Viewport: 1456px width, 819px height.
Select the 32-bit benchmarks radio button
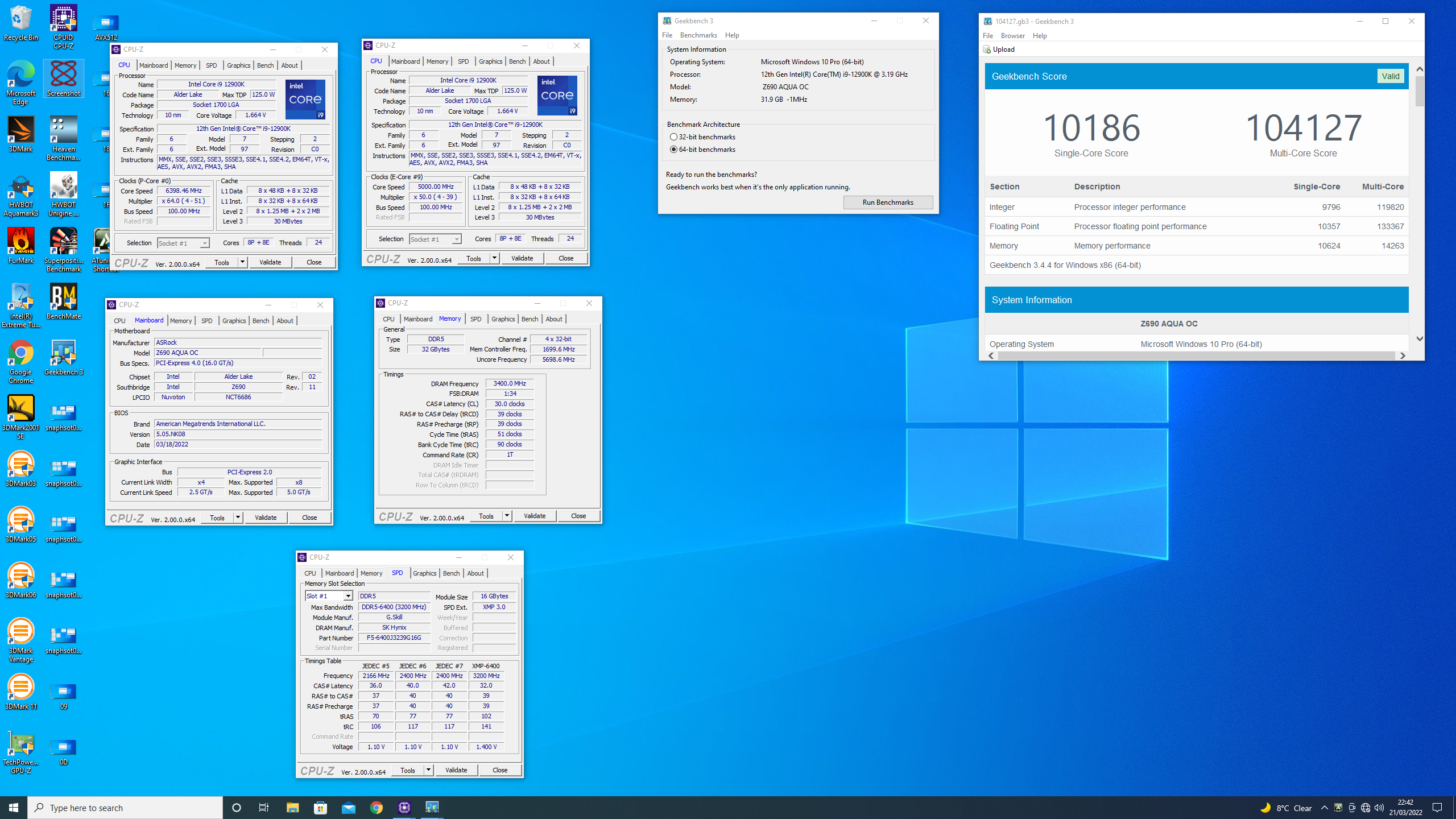tap(674, 137)
